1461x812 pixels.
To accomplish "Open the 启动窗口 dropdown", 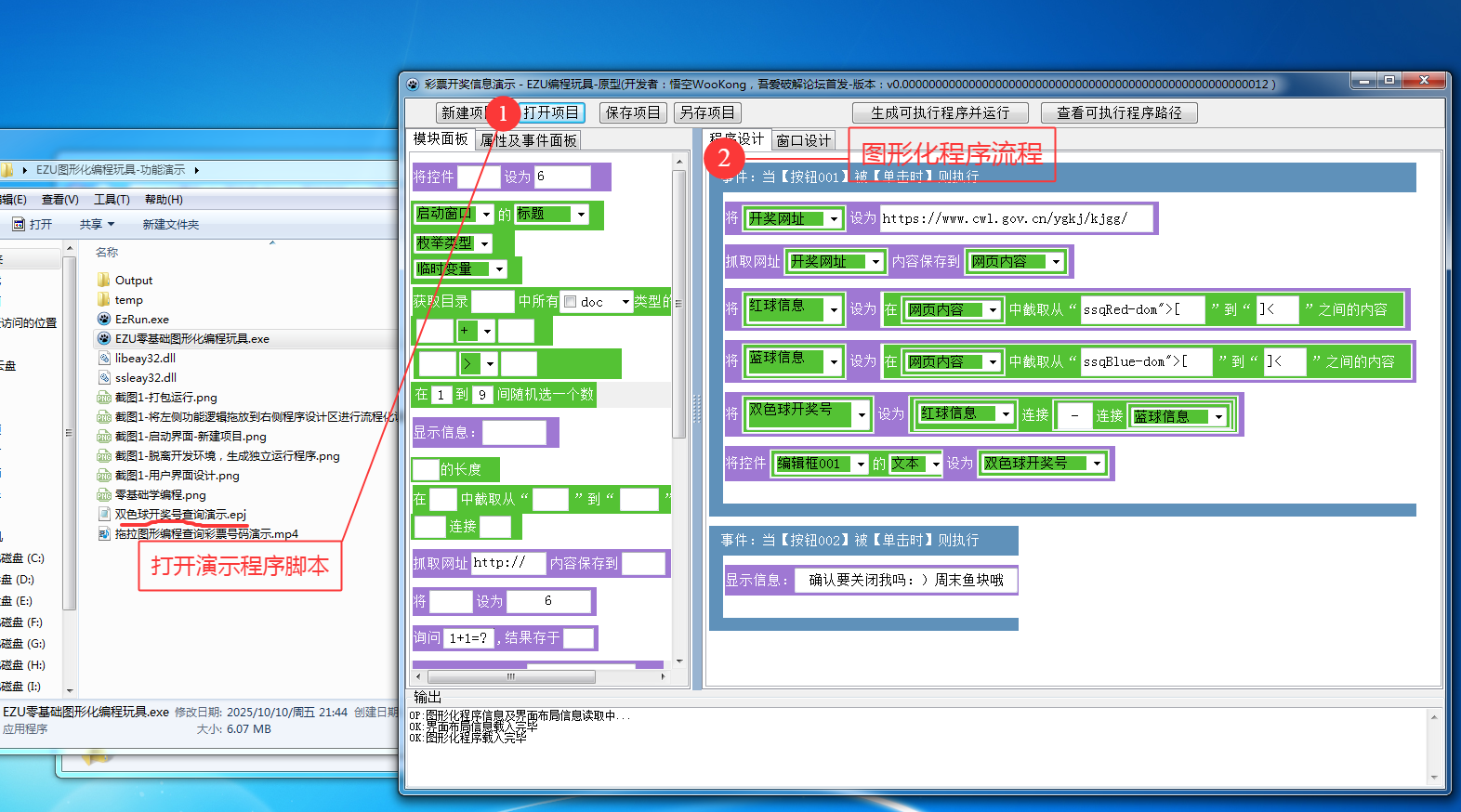I will click(486, 214).
